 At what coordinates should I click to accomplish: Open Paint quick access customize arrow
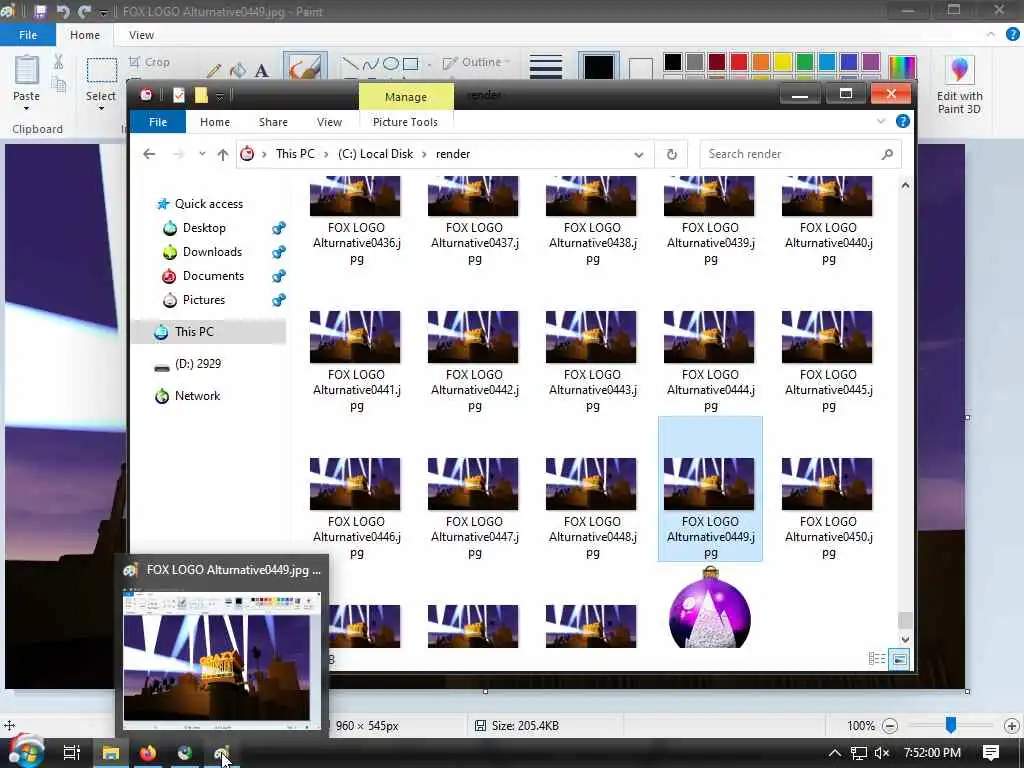(x=103, y=12)
